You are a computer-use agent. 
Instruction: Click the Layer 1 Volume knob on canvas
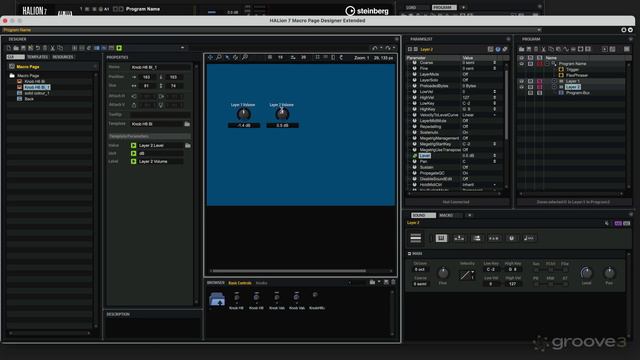pyautogui.click(x=244, y=114)
